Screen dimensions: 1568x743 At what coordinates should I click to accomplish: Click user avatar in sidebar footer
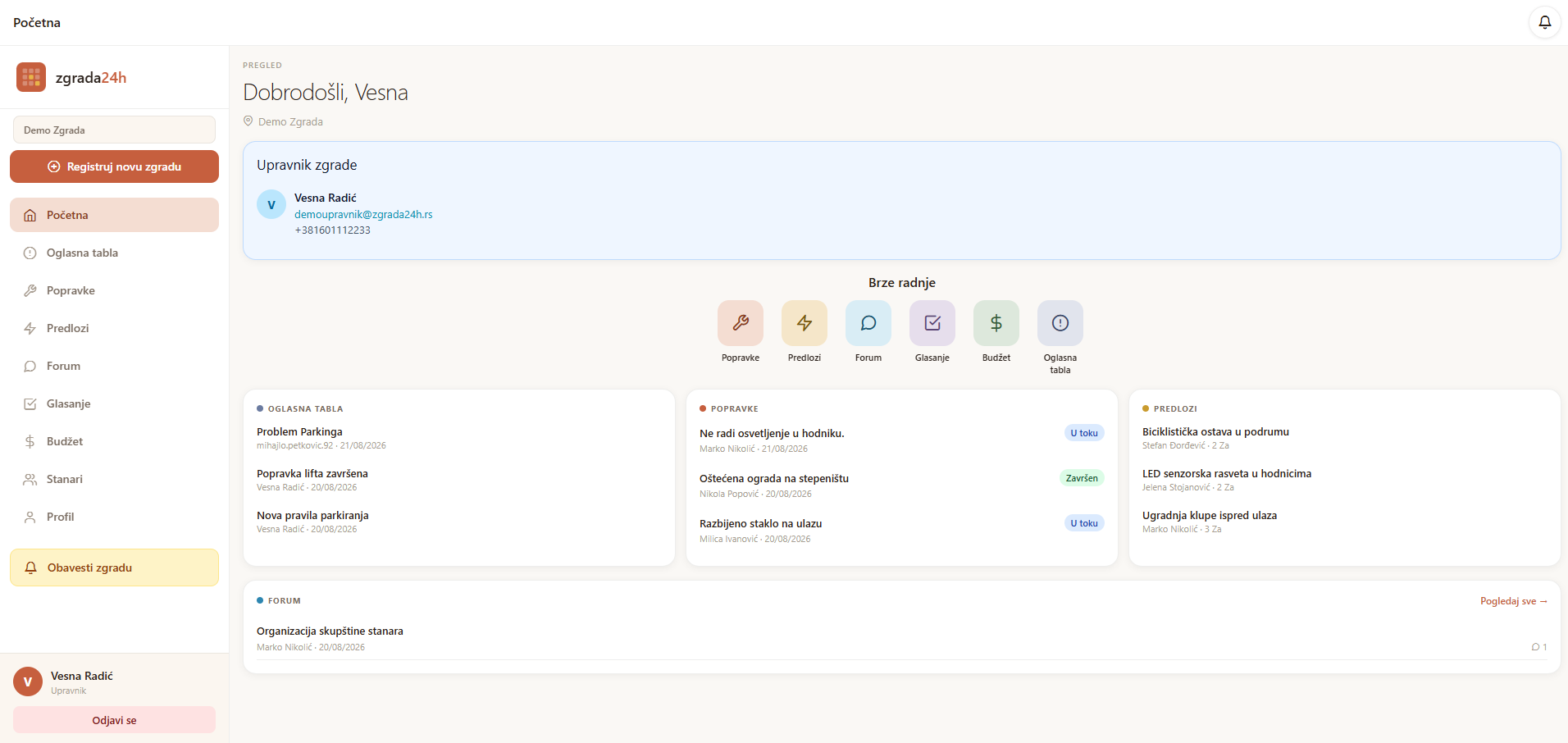coord(28,681)
